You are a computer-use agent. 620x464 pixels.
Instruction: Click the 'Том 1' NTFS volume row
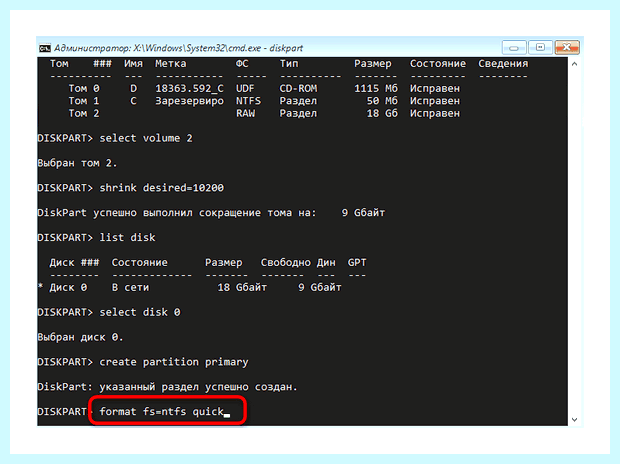click(264, 101)
